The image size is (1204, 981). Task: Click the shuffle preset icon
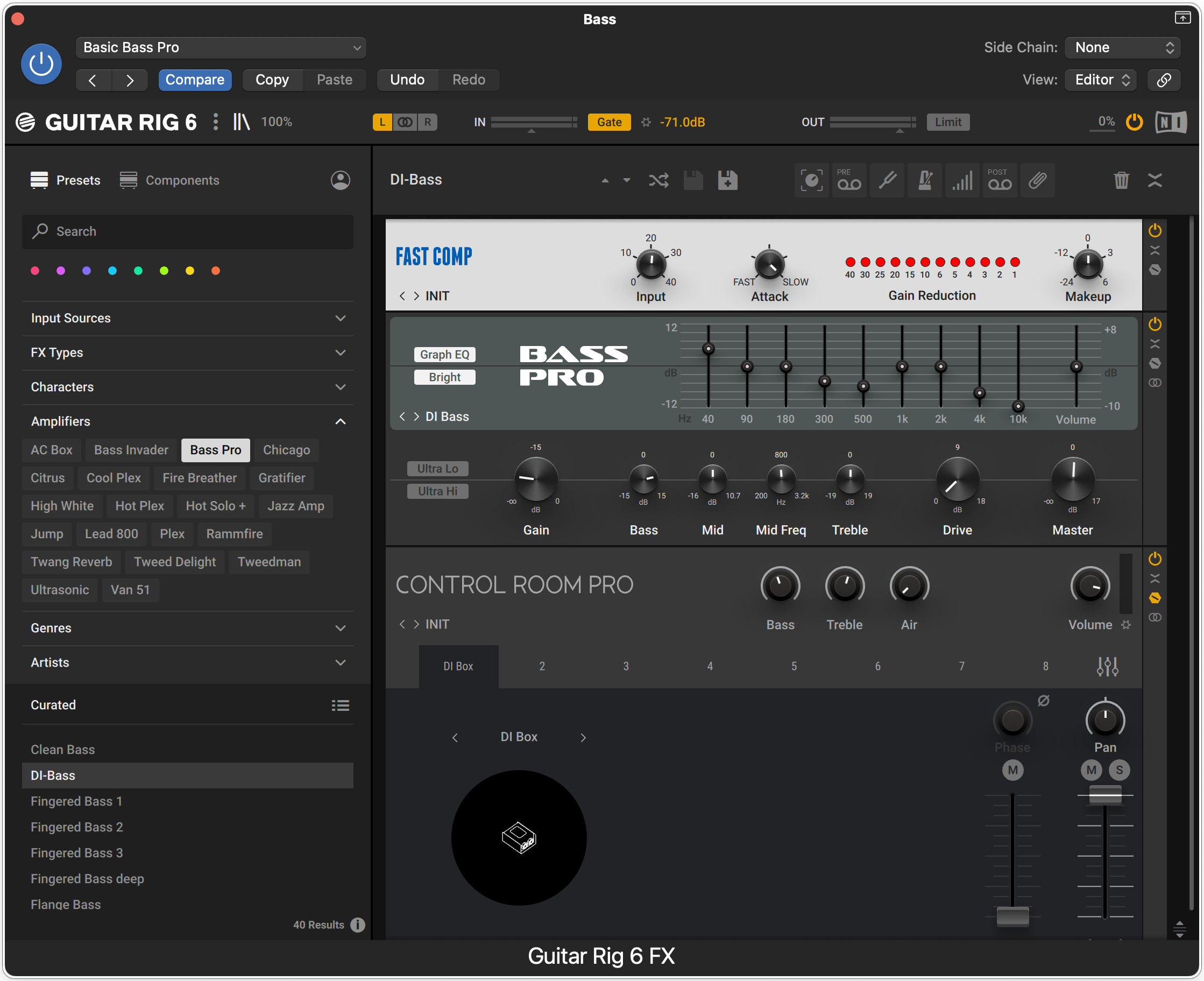point(659,180)
